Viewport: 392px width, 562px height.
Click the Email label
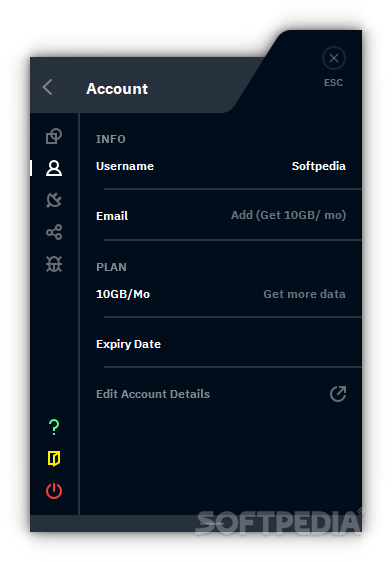112,216
